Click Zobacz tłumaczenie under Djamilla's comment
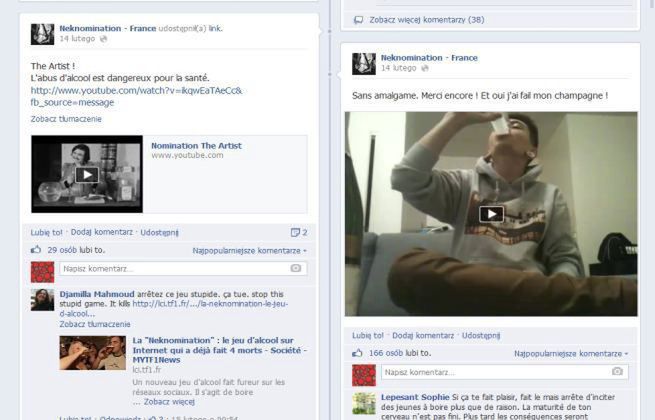Viewport: 655px width, 420px height. pos(95,324)
